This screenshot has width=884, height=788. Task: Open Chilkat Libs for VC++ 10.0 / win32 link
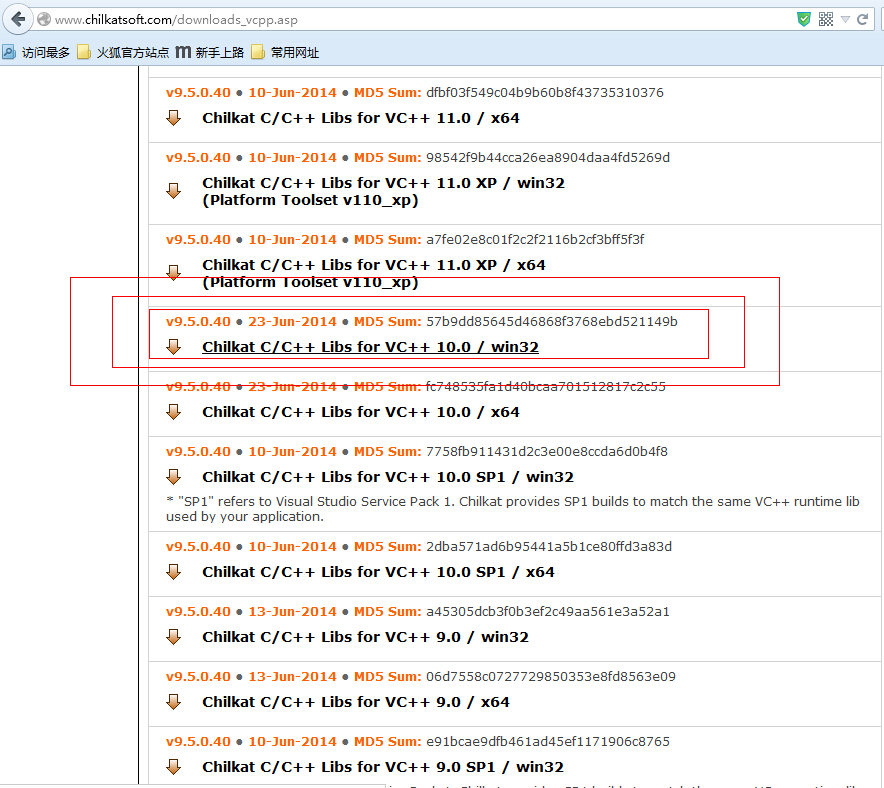pos(370,347)
